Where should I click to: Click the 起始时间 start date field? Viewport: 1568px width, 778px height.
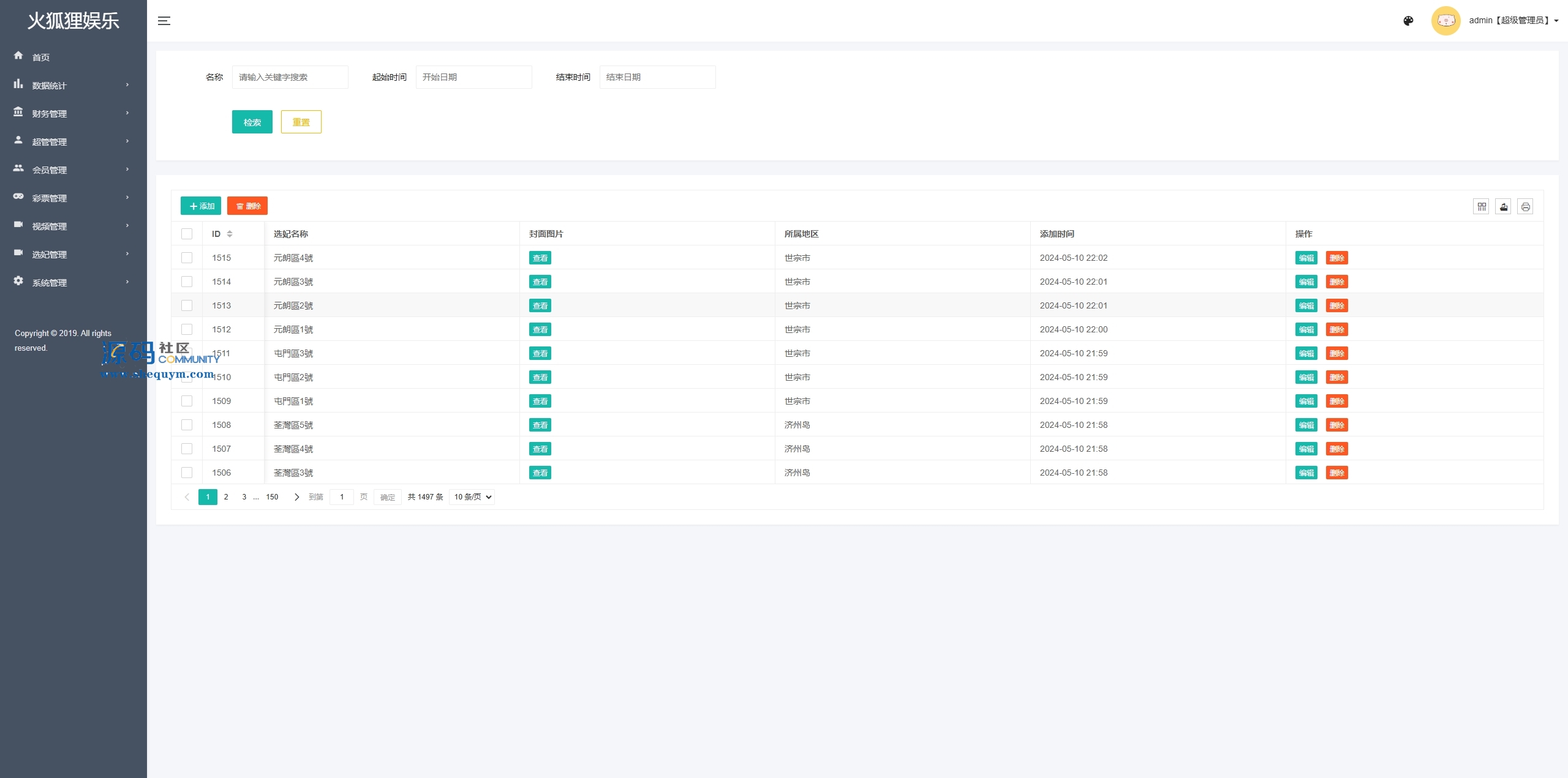click(x=473, y=77)
